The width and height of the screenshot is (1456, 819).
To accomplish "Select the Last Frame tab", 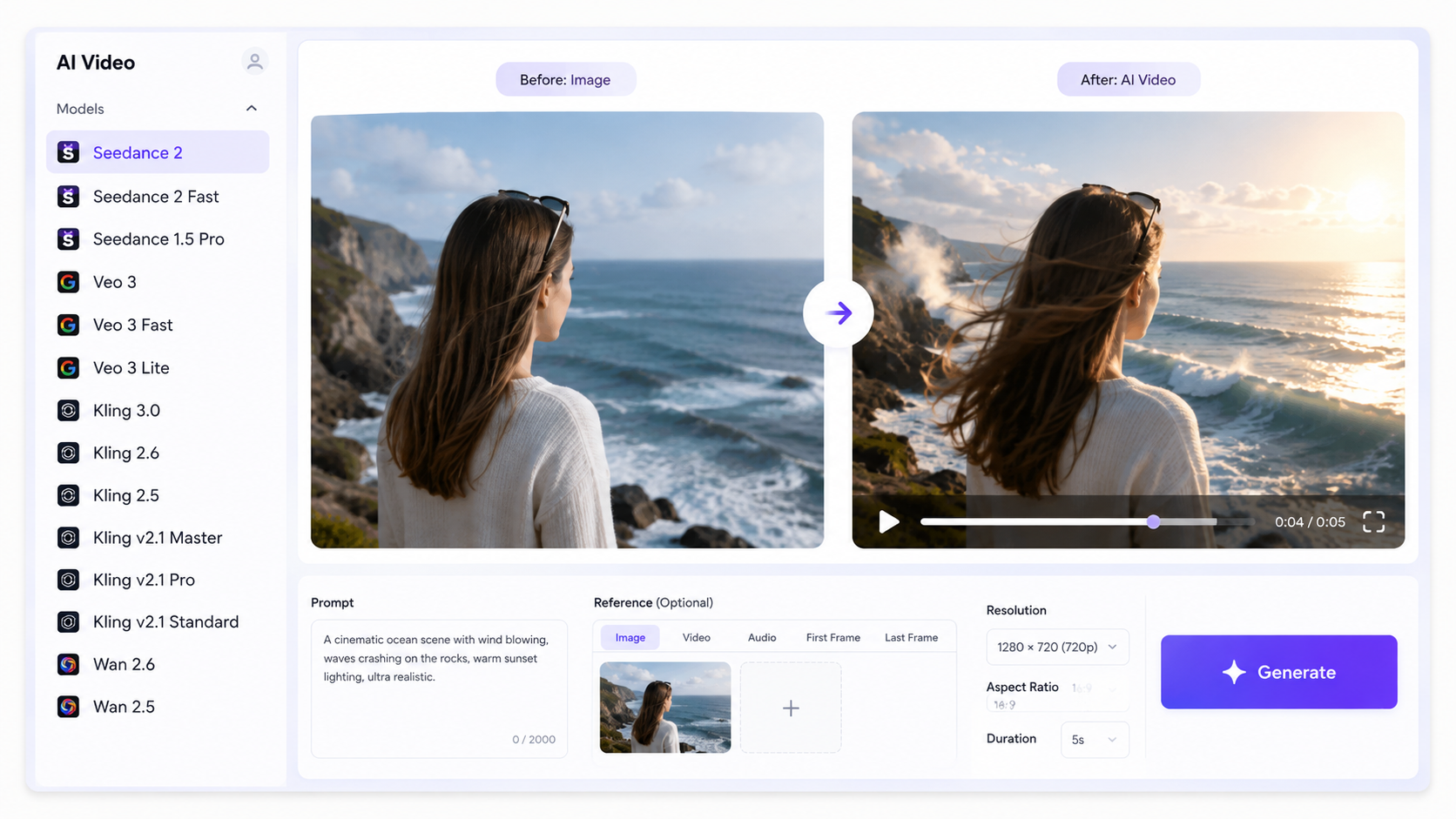I will pos(912,638).
